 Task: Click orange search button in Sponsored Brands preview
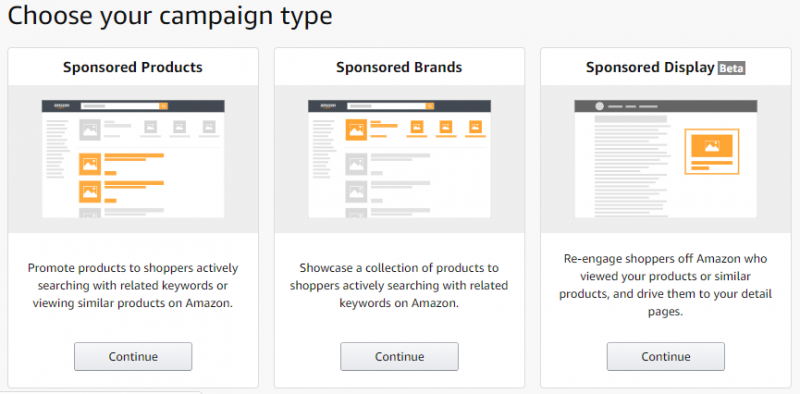(x=430, y=106)
